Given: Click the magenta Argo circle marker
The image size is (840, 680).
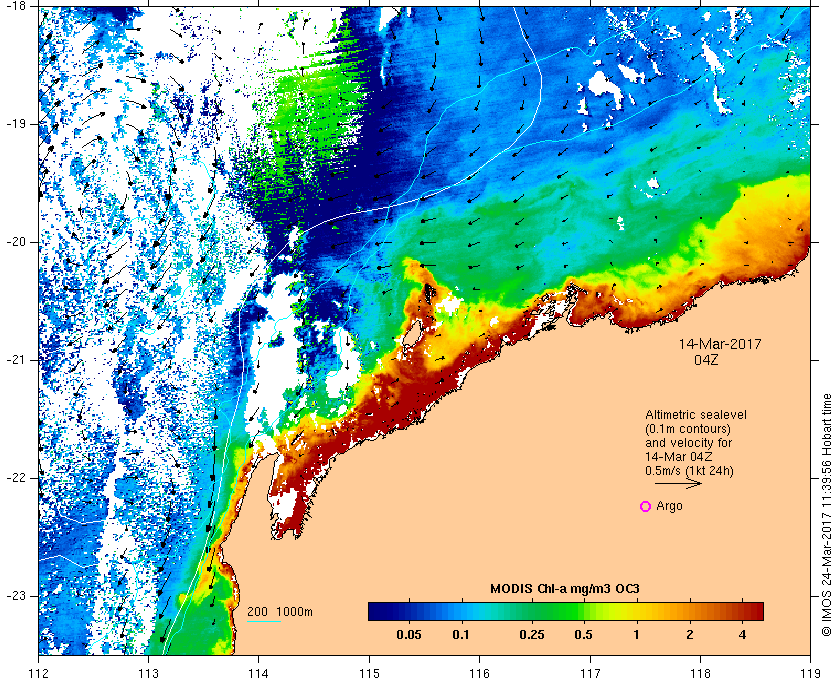Looking at the screenshot, I should [646, 506].
